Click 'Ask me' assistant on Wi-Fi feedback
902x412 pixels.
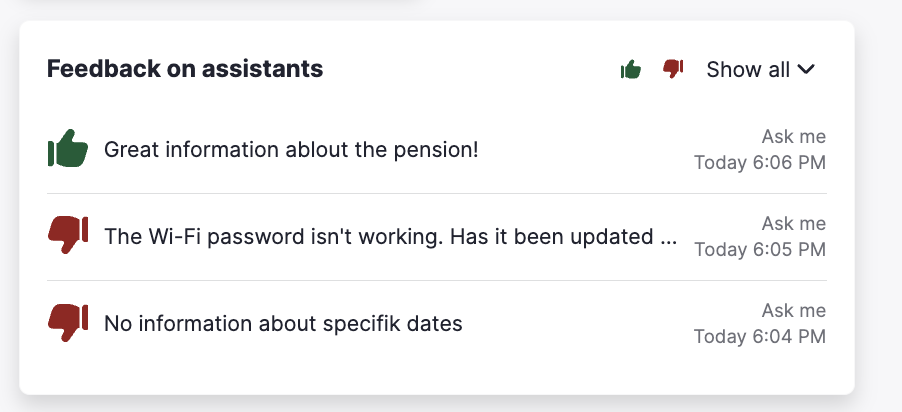[x=794, y=223]
